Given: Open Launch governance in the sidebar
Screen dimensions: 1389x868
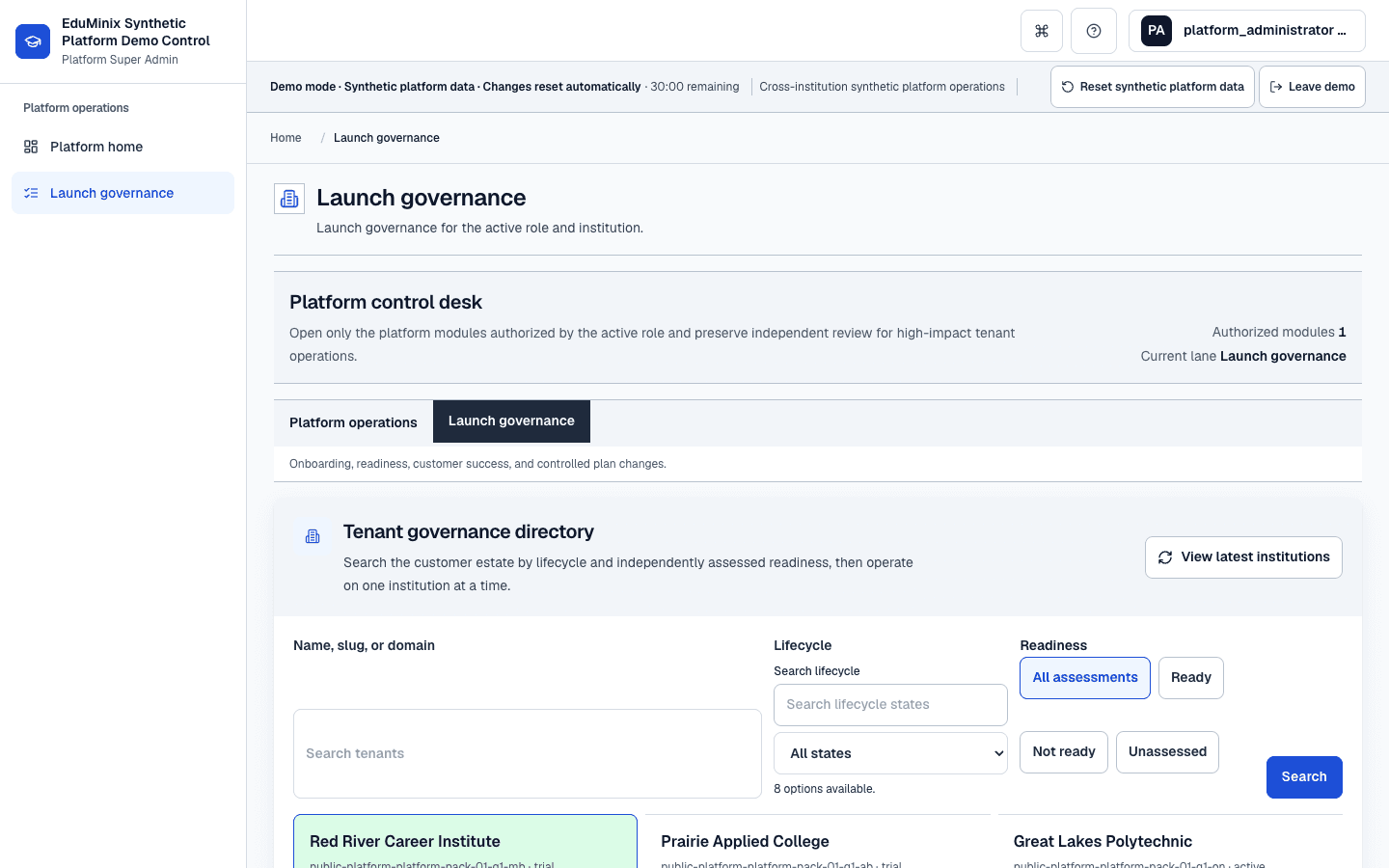Looking at the screenshot, I should (123, 193).
